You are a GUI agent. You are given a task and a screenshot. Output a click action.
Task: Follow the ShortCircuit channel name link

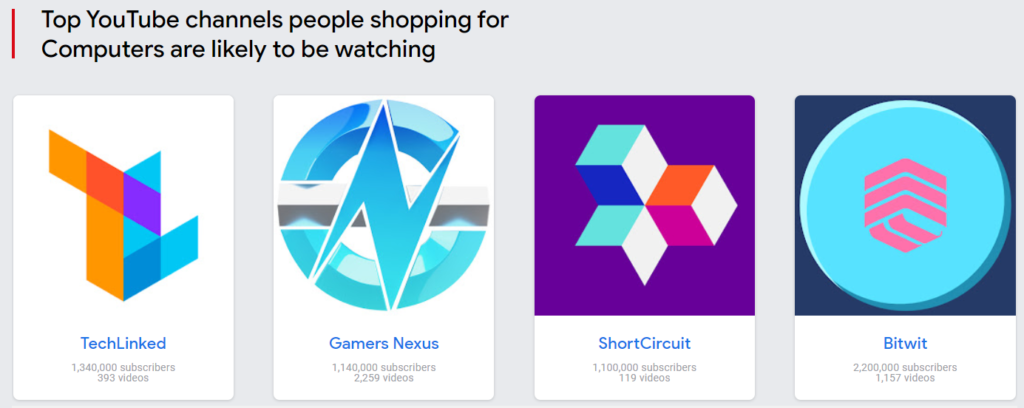[645, 343]
